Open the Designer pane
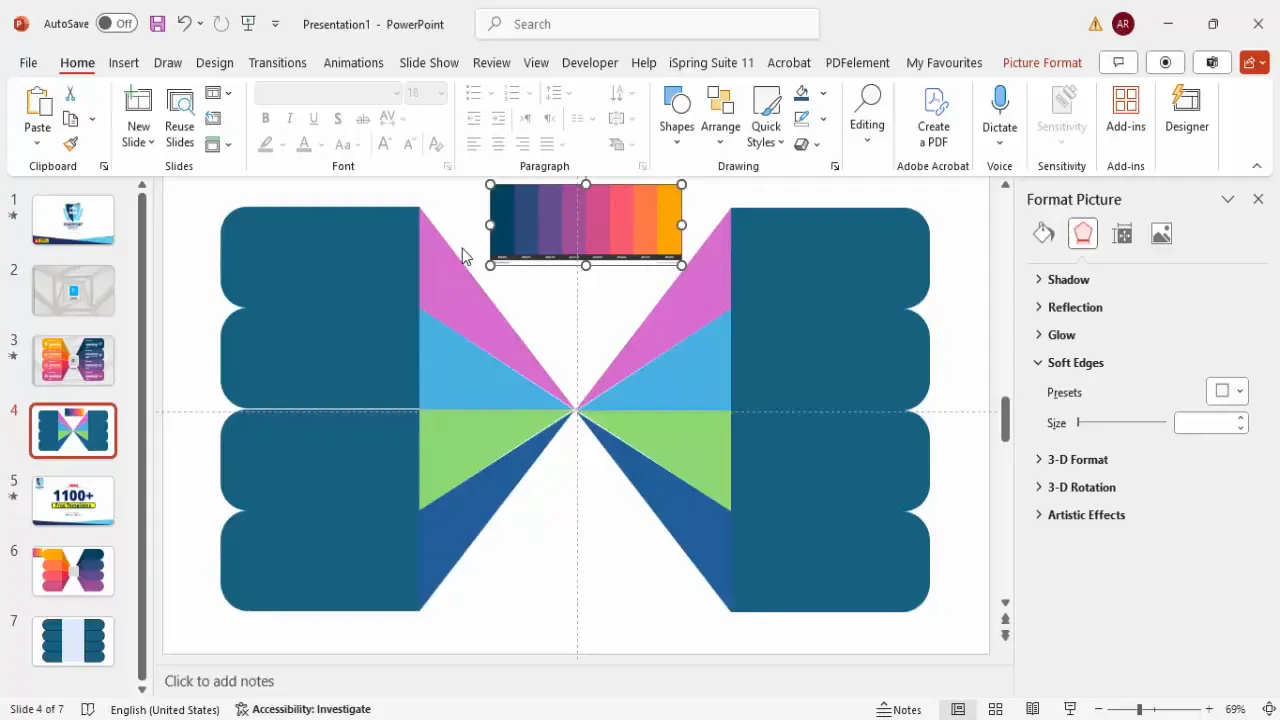The height and width of the screenshot is (720, 1280). click(1187, 110)
